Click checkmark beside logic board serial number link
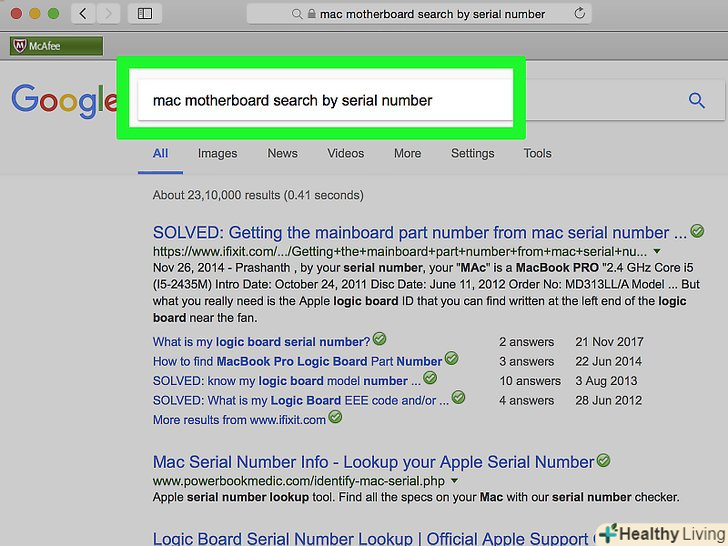 point(379,339)
